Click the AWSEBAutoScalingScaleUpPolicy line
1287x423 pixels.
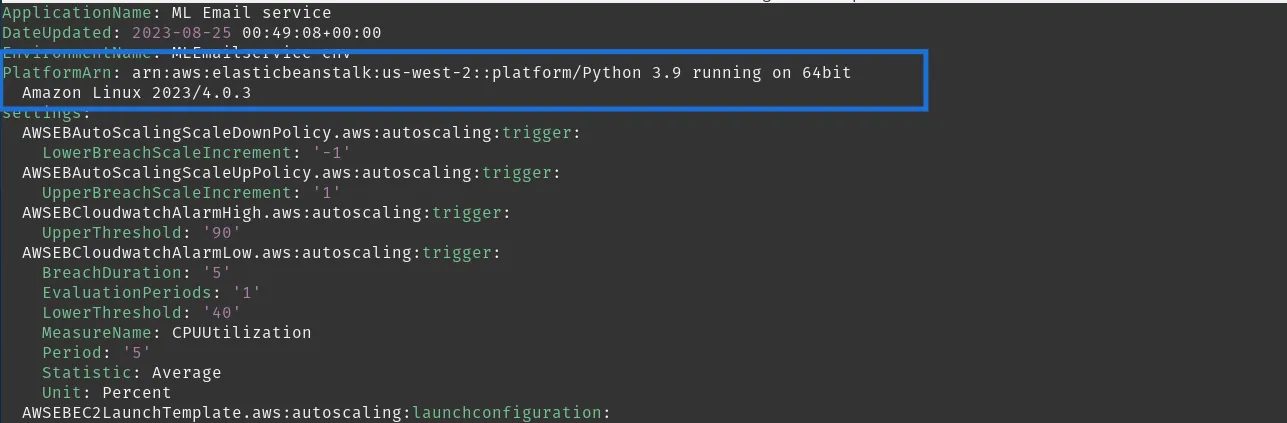click(290, 173)
